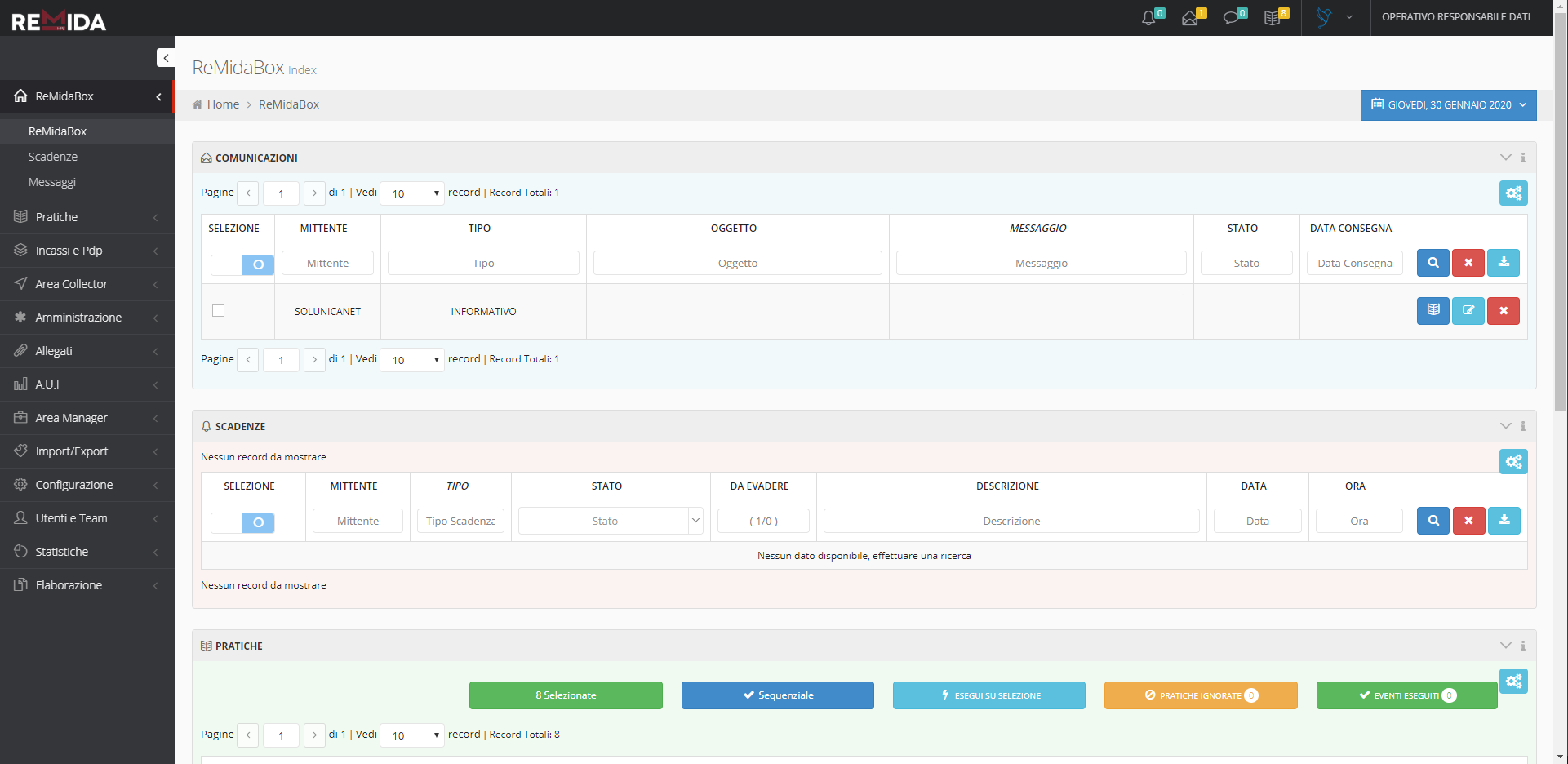Click info icon on Pratiche panel
The image size is (1568, 764).
pos(1523,646)
